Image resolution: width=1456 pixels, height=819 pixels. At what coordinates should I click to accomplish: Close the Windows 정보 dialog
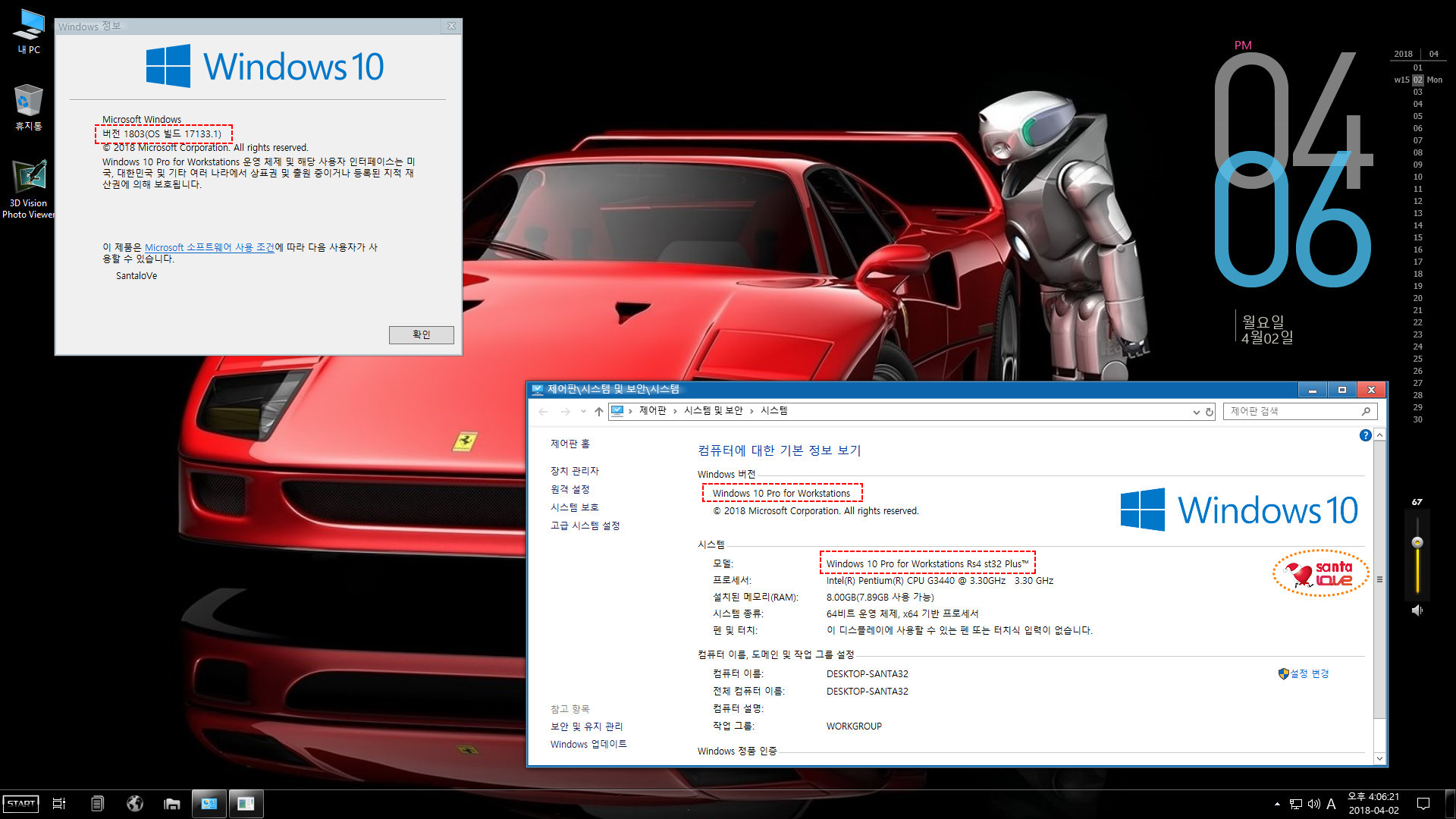click(451, 26)
